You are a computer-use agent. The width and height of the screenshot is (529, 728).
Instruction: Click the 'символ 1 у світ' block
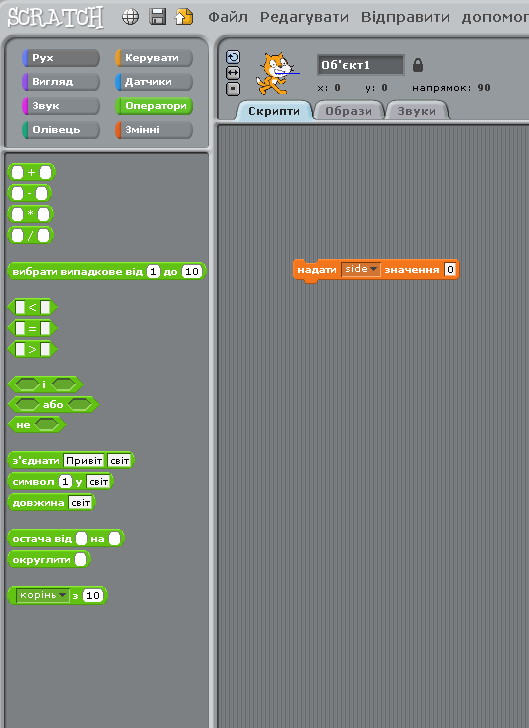pyautogui.click(x=60, y=481)
